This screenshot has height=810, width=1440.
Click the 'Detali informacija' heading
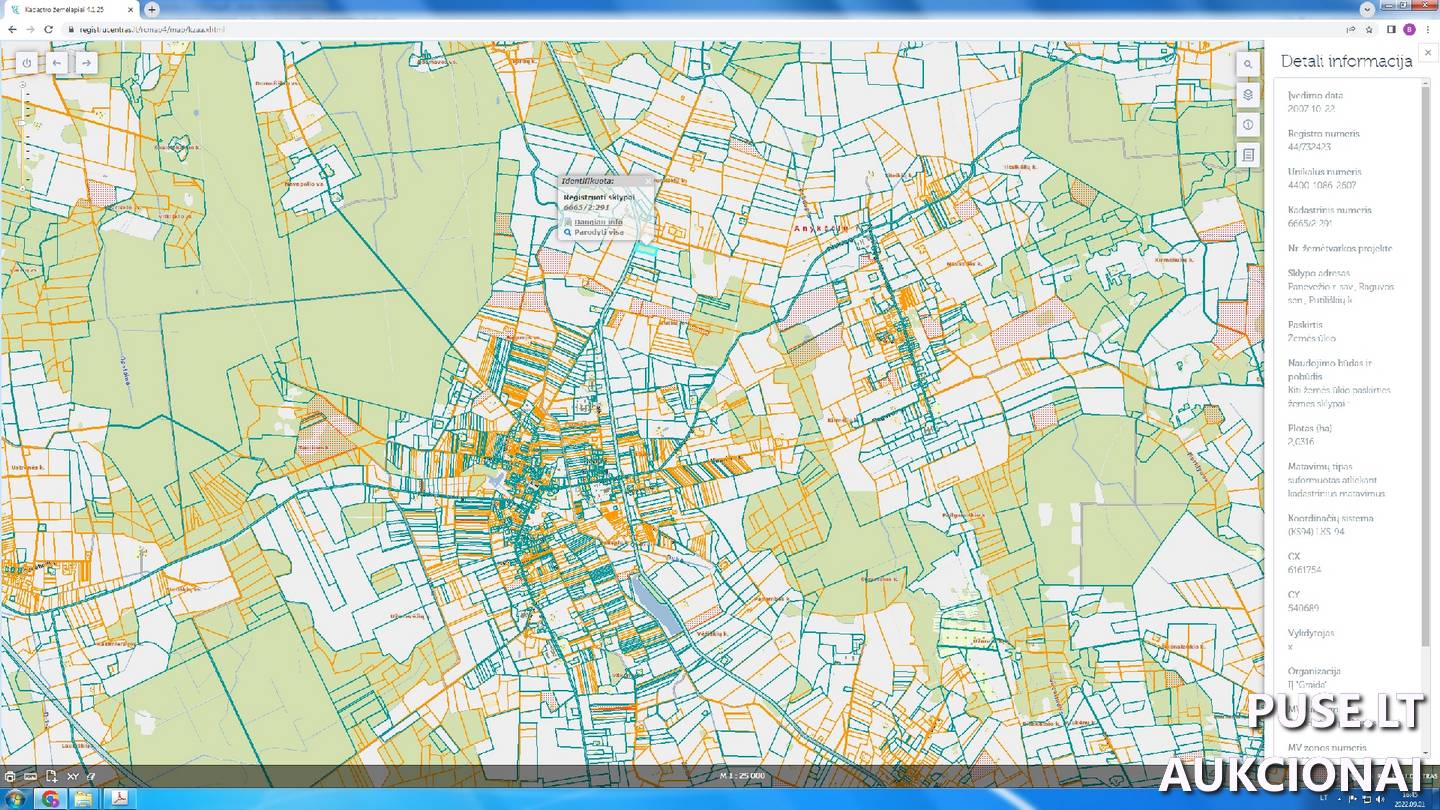coord(1346,61)
